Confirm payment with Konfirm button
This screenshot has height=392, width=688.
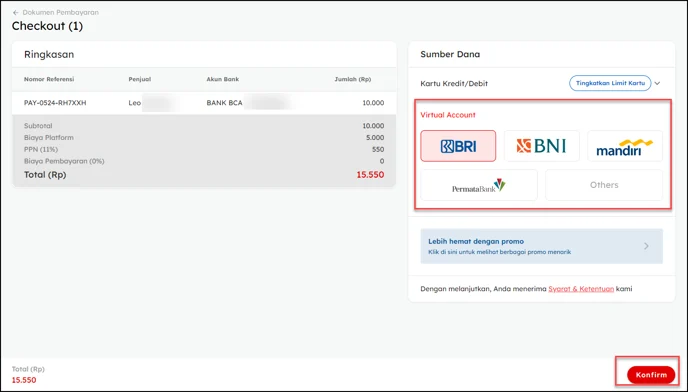point(651,375)
